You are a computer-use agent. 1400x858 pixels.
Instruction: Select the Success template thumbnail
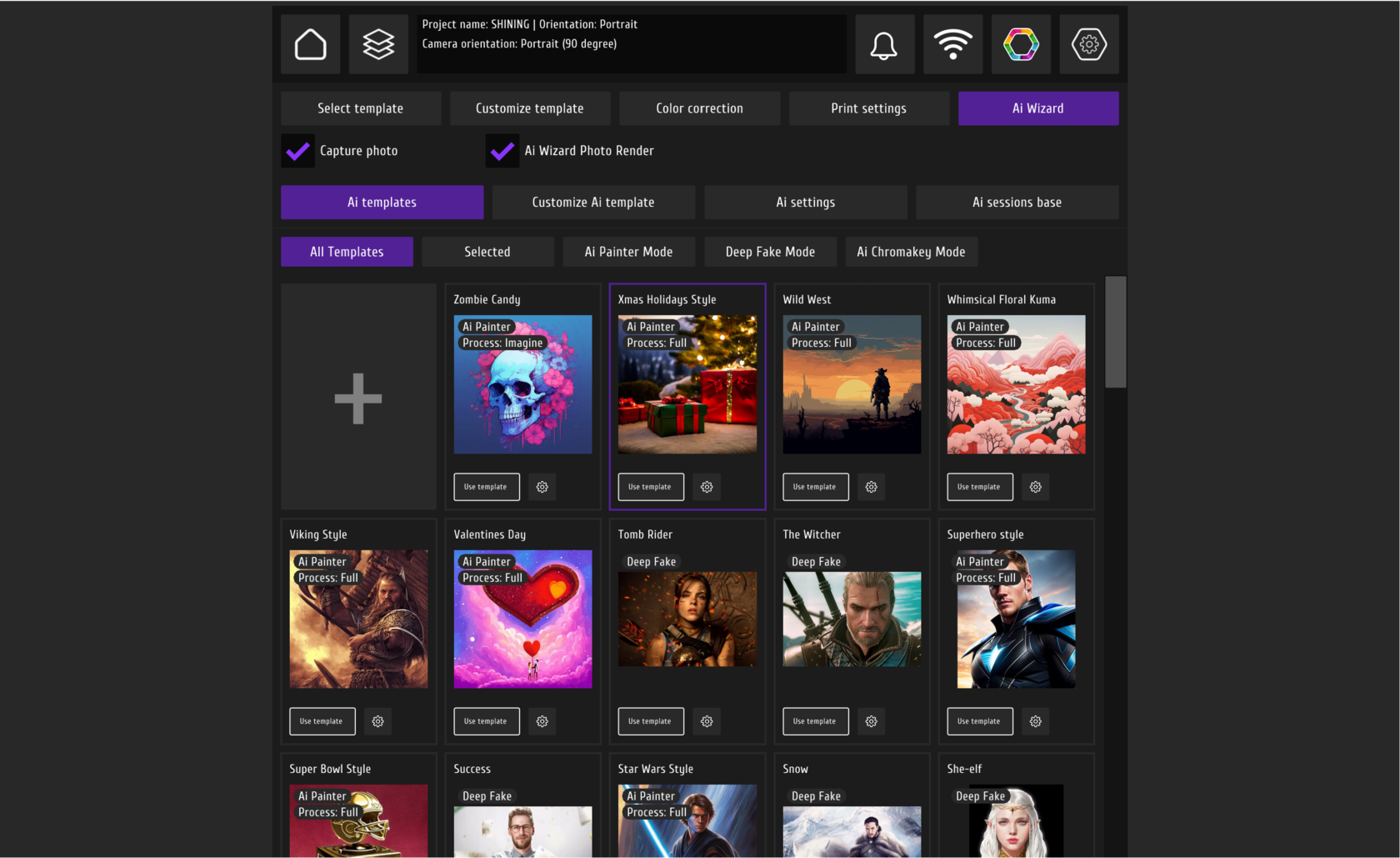(523, 831)
